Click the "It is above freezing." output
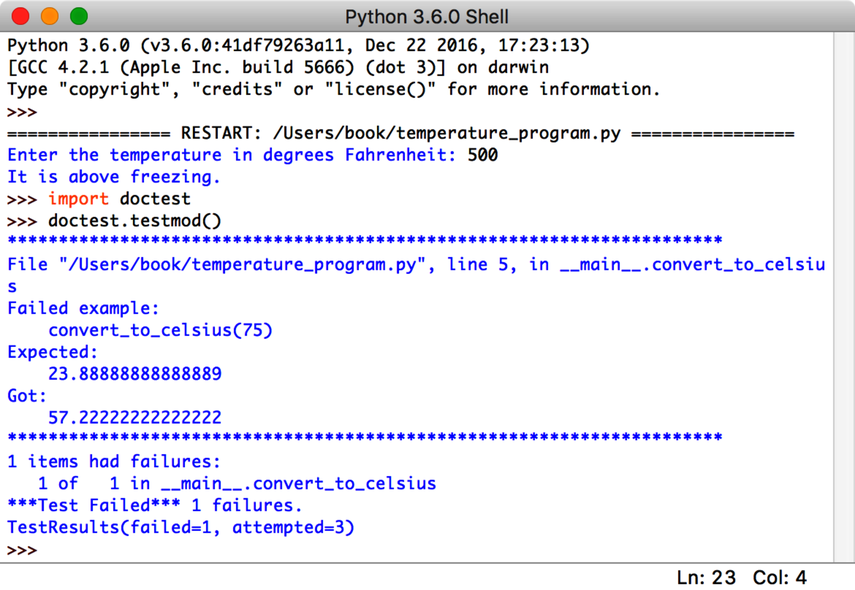 click(114, 177)
